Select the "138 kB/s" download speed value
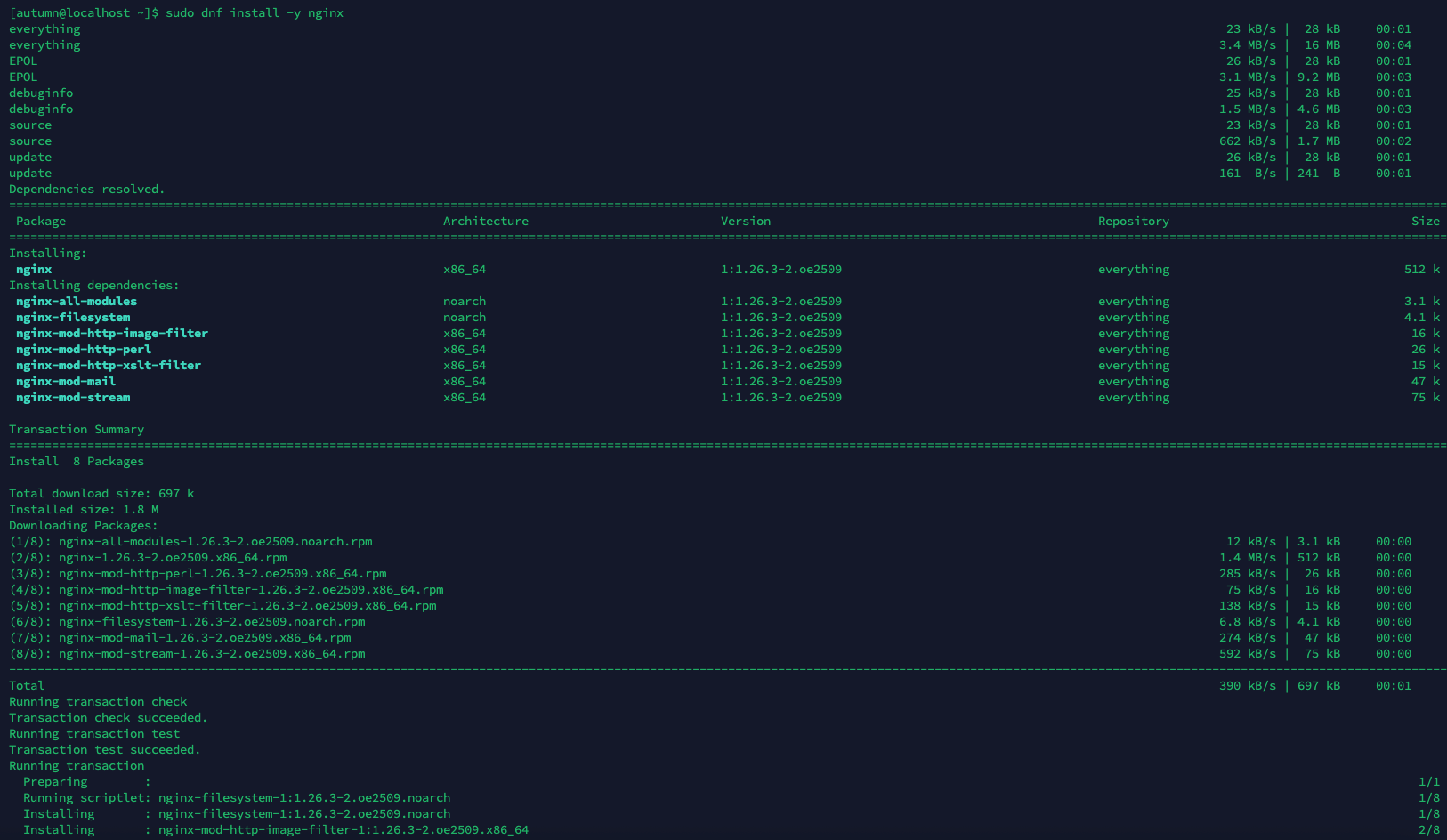Viewport: 1447px width, 840px height. pos(1248,606)
